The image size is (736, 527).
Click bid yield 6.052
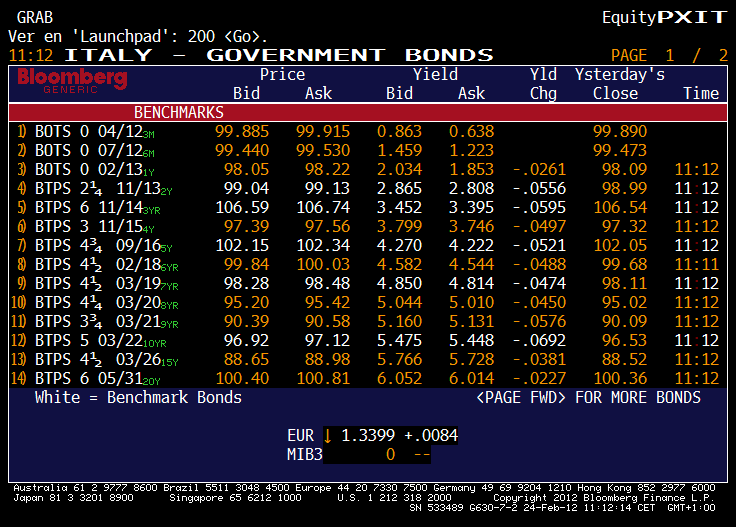point(399,378)
